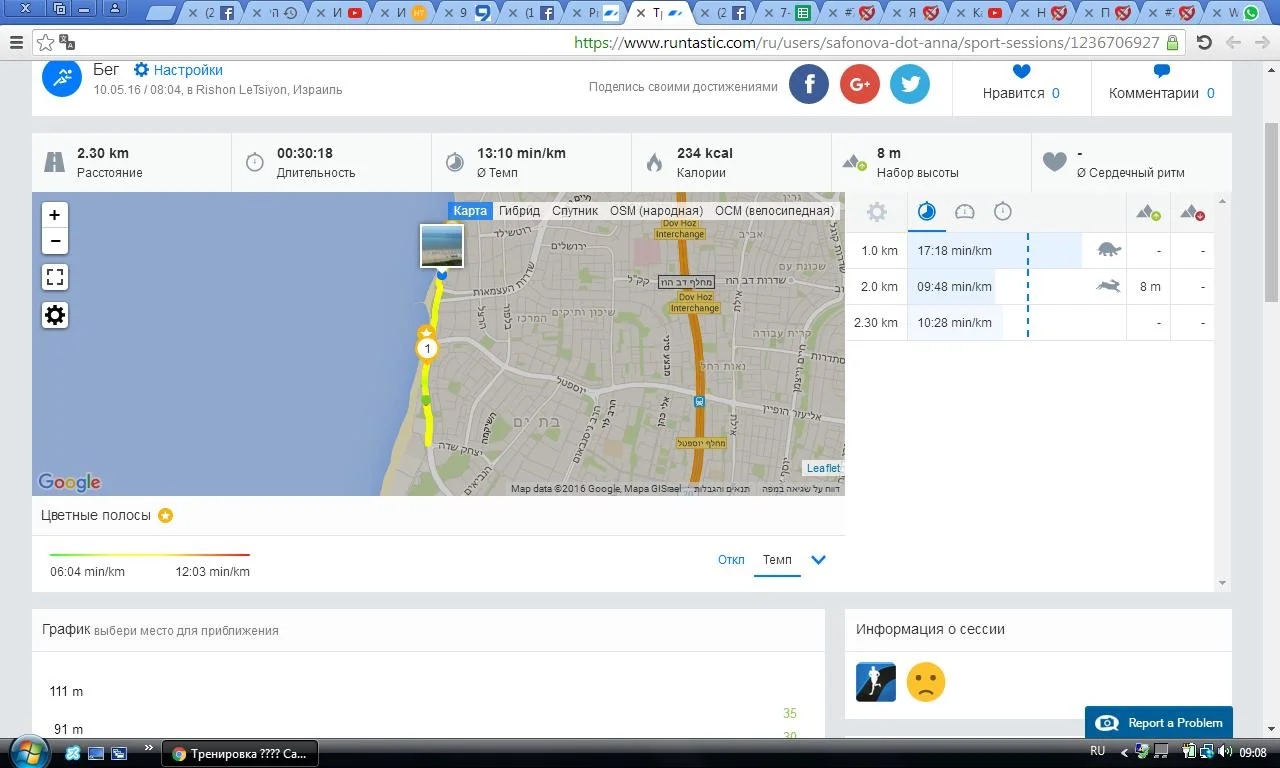Share the run on Twitter
Viewport: 1280px width, 768px height.
(x=910, y=84)
